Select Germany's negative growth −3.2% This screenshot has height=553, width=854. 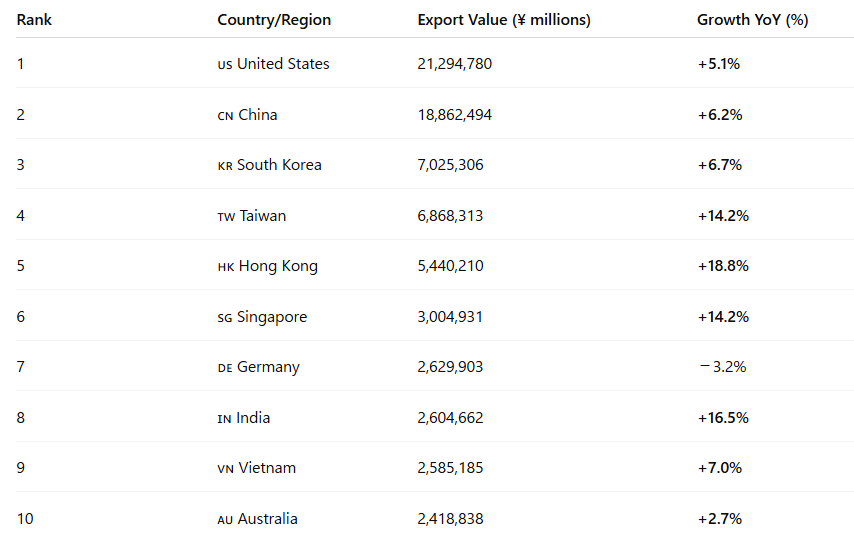click(721, 367)
